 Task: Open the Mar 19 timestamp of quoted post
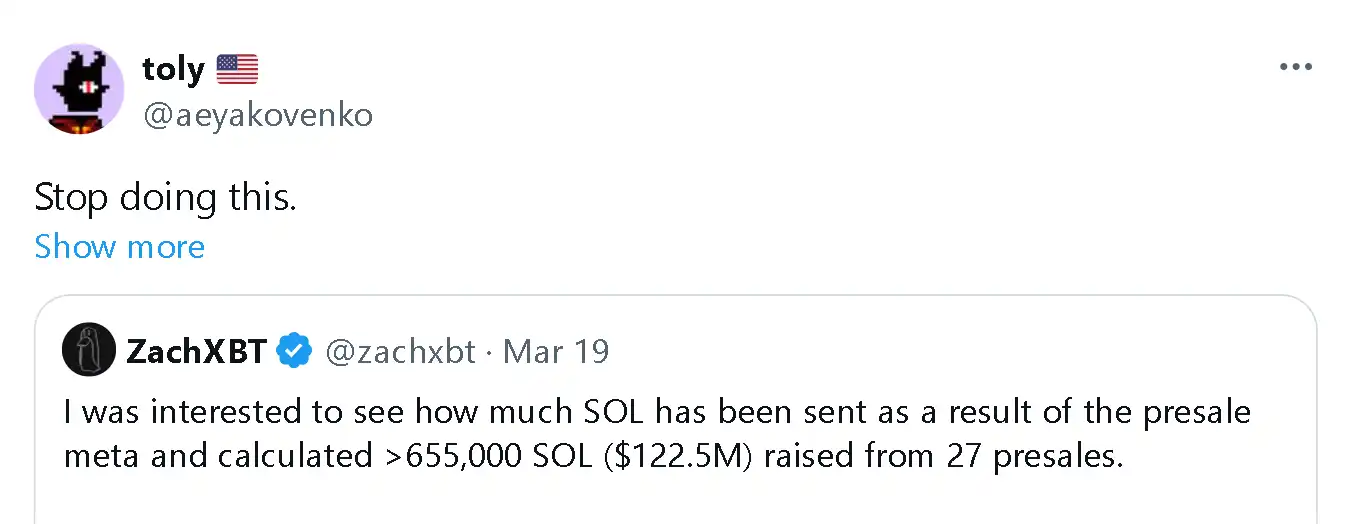pos(556,352)
